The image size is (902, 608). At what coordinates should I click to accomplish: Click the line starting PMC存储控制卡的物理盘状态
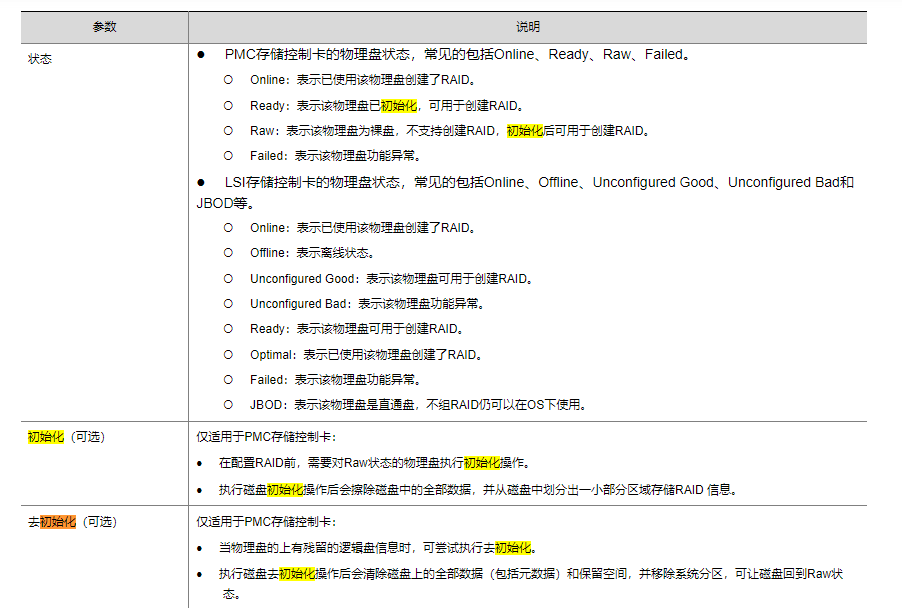point(457,55)
